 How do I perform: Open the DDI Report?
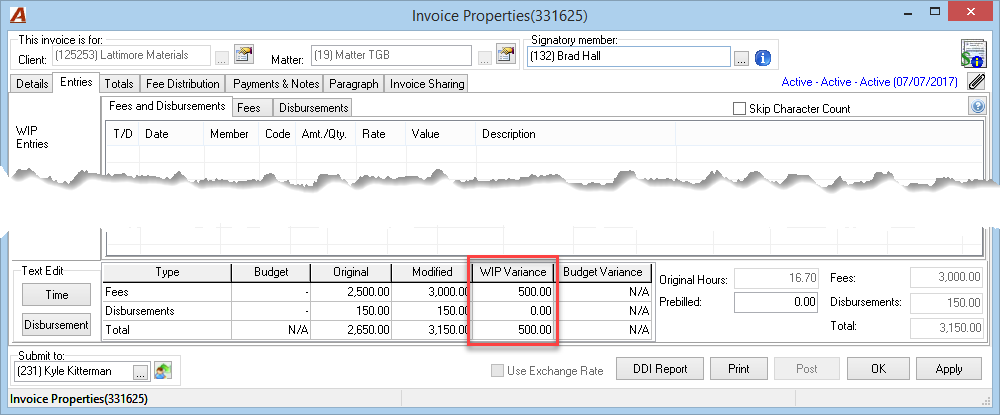point(660,368)
